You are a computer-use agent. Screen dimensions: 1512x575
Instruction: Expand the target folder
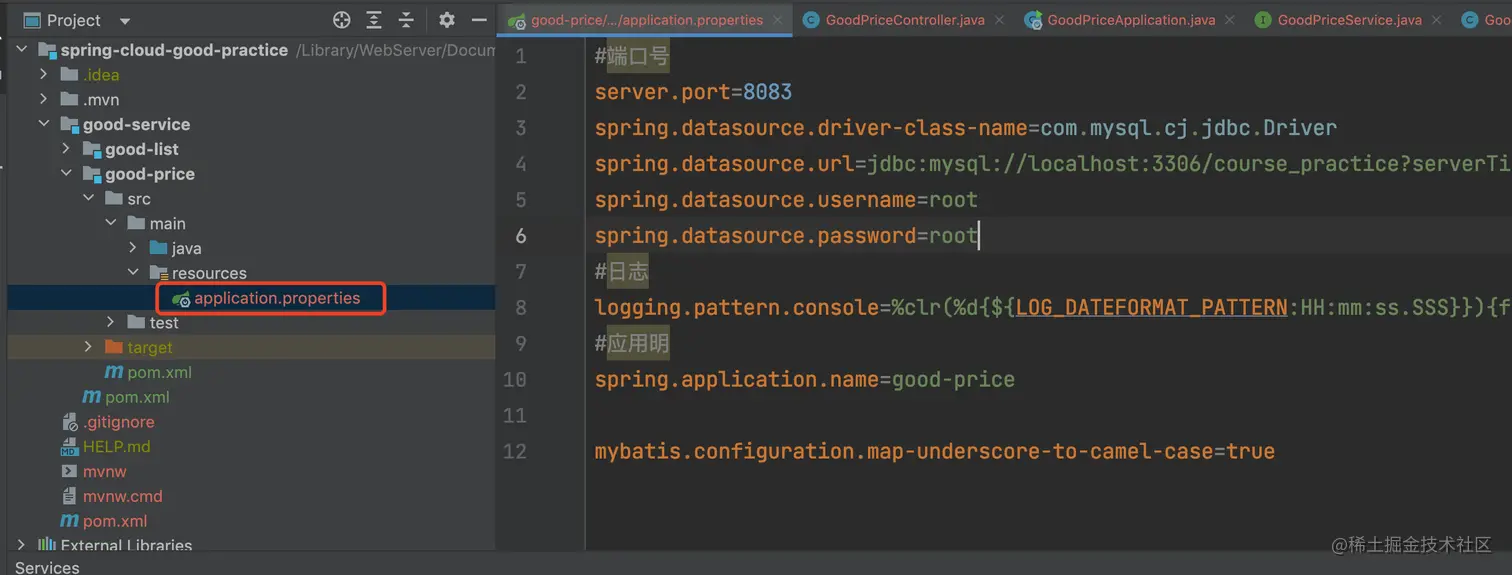[x=88, y=347]
